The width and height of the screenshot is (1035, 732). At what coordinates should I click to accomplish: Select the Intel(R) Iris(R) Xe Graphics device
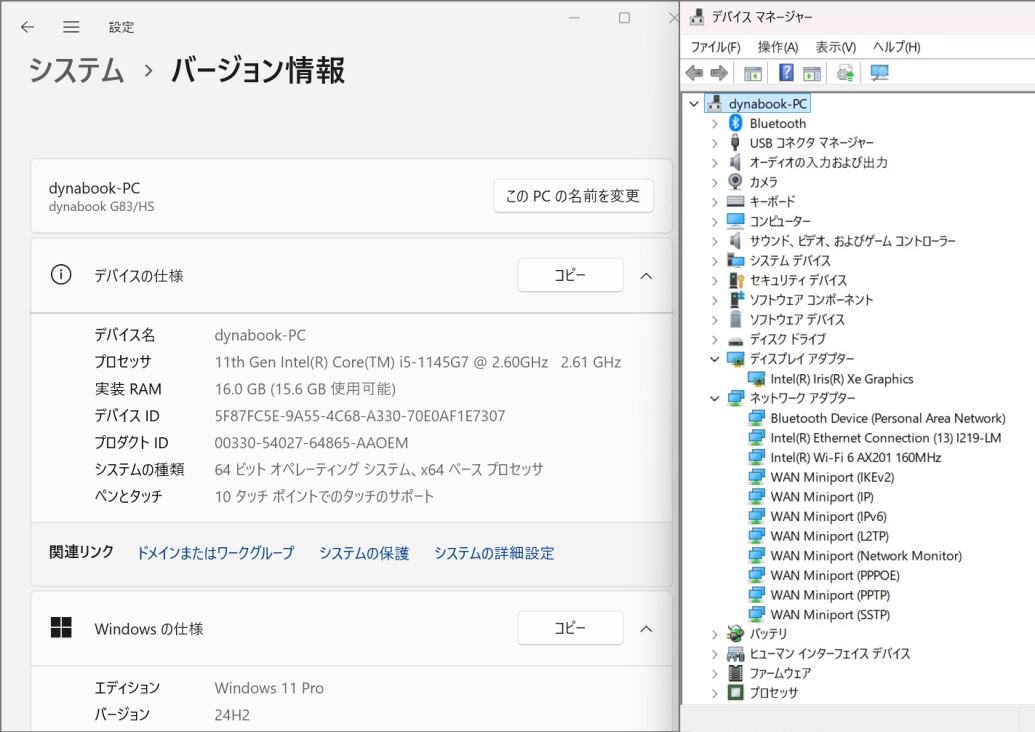841,379
